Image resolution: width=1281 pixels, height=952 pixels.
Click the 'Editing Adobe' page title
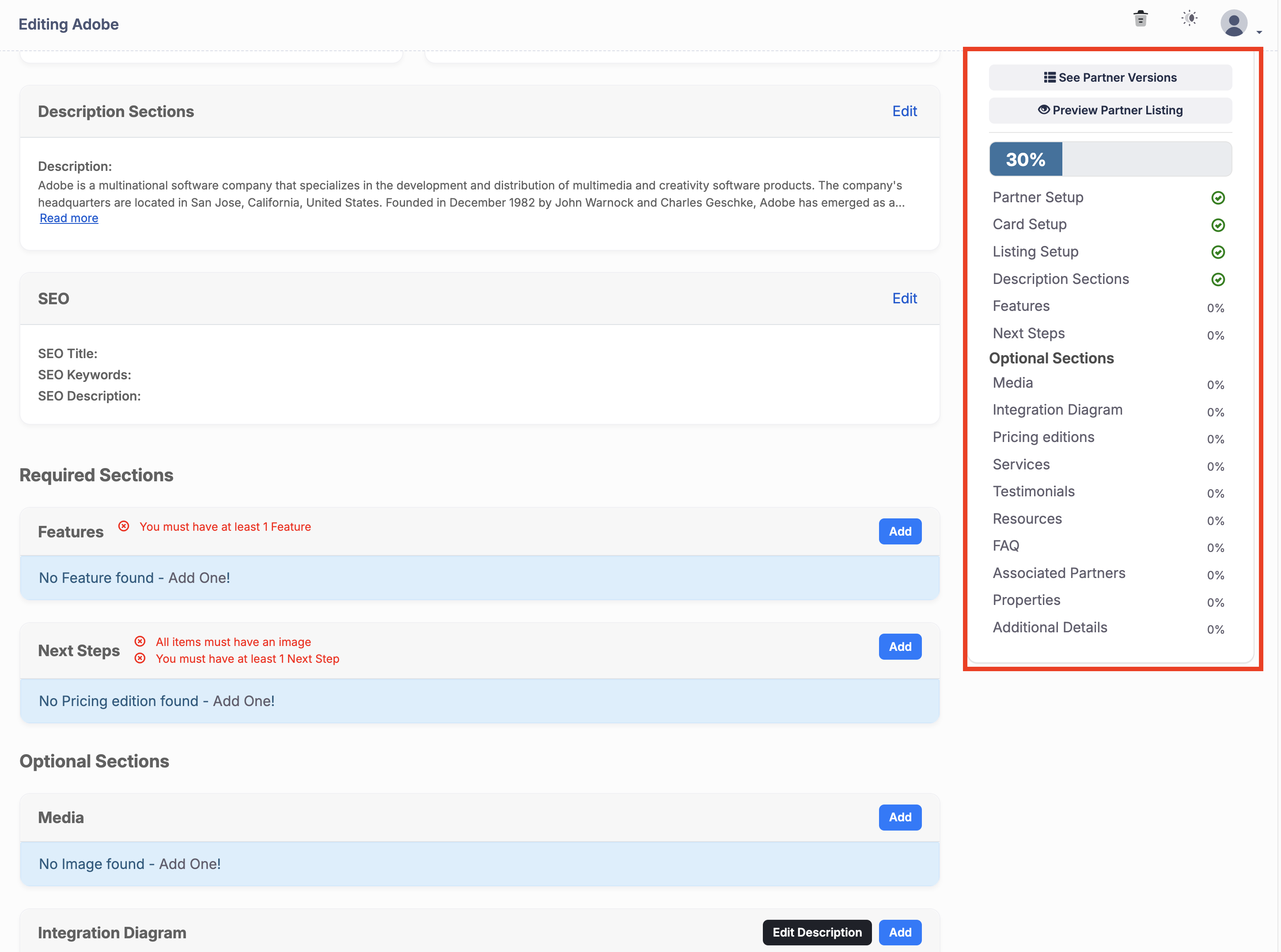(x=68, y=24)
